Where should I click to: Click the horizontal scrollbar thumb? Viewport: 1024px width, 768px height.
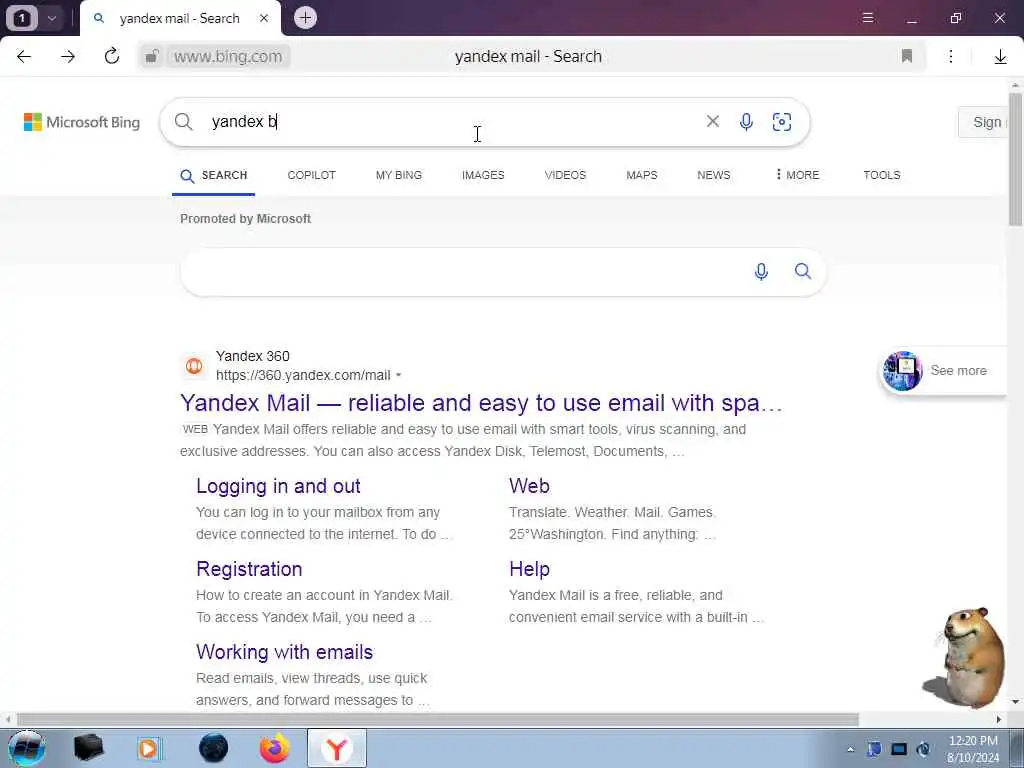tap(438, 719)
